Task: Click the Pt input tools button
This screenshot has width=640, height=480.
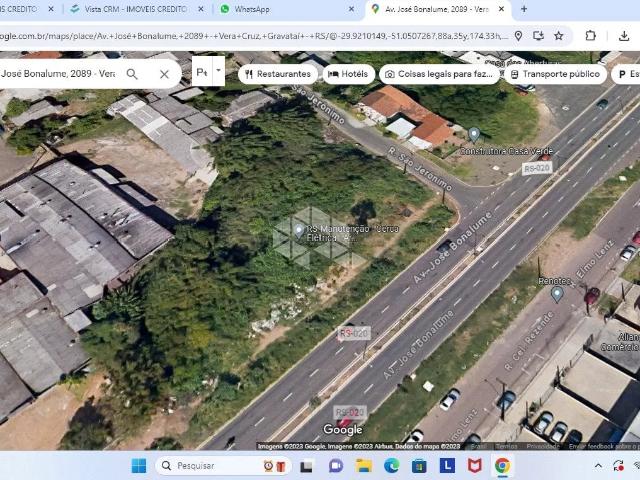Action: (202, 72)
